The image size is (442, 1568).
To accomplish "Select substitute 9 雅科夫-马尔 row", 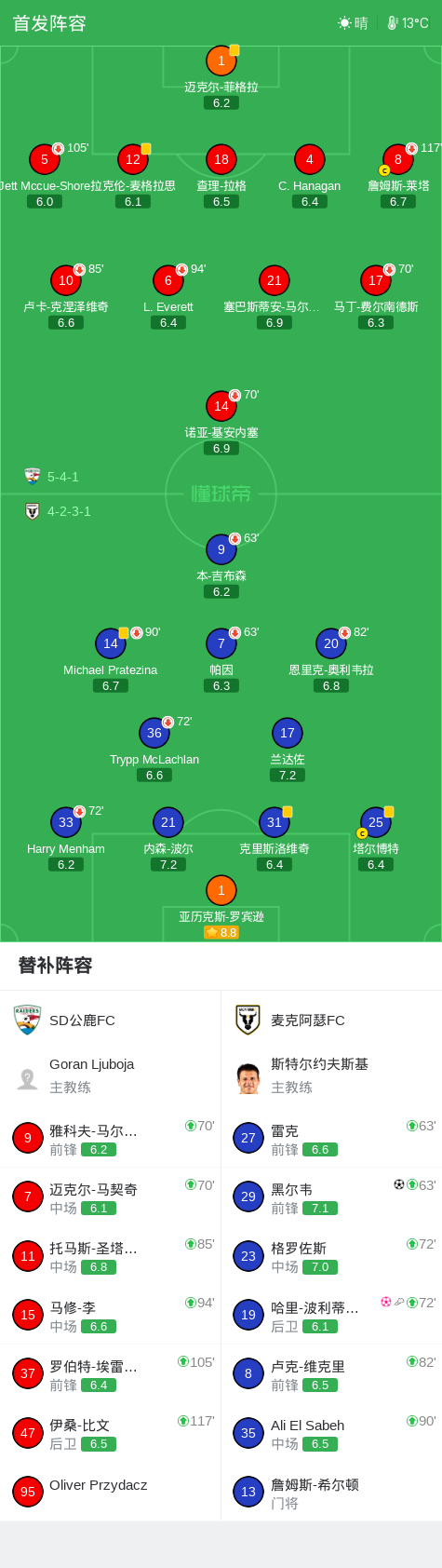I will pyautogui.click(x=111, y=1139).
